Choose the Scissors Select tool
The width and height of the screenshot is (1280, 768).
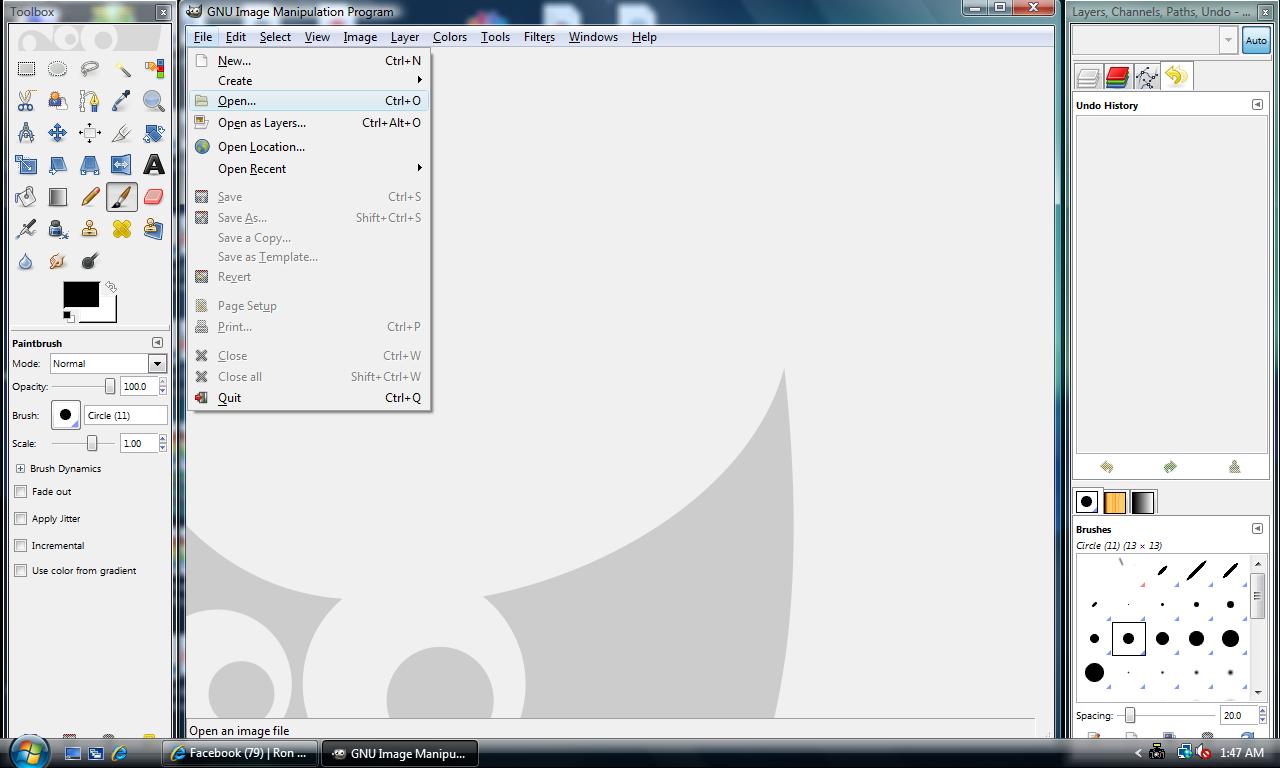pyautogui.click(x=26, y=100)
